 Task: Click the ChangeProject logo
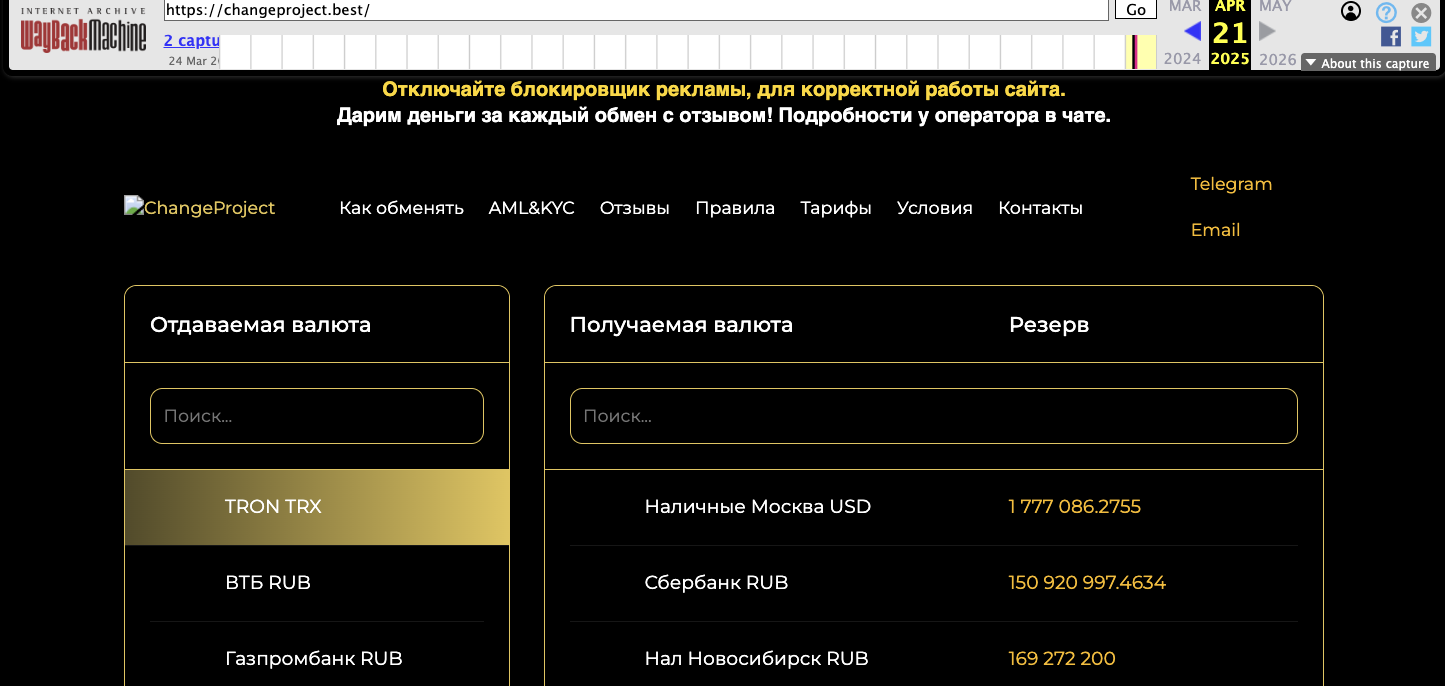click(x=199, y=207)
